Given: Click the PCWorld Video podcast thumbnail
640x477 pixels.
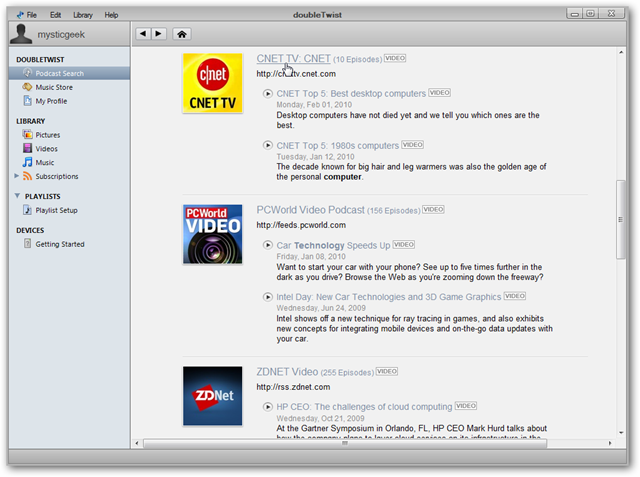Looking at the screenshot, I should (213, 234).
